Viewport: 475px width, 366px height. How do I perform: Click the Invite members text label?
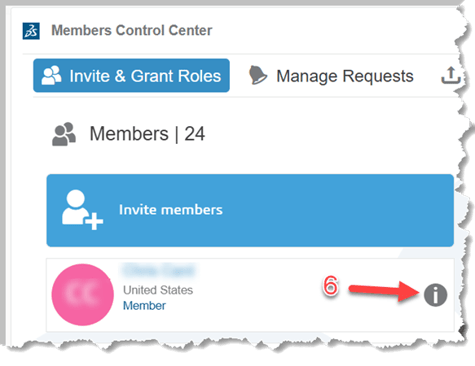coord(171,210)
